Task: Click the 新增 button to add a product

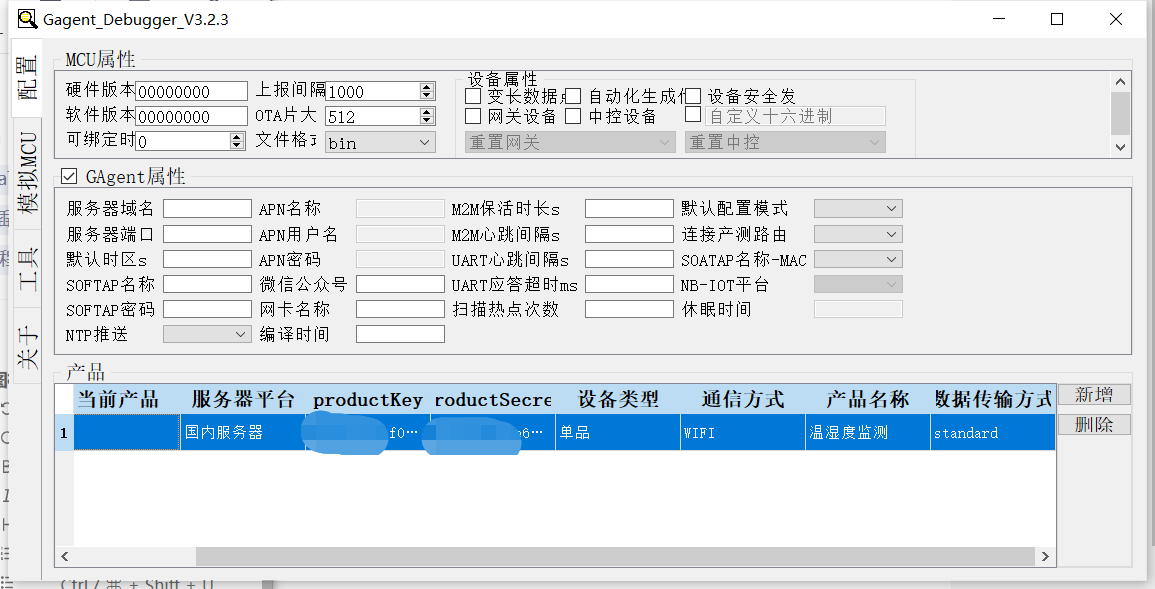Action: pos(1094,394)
